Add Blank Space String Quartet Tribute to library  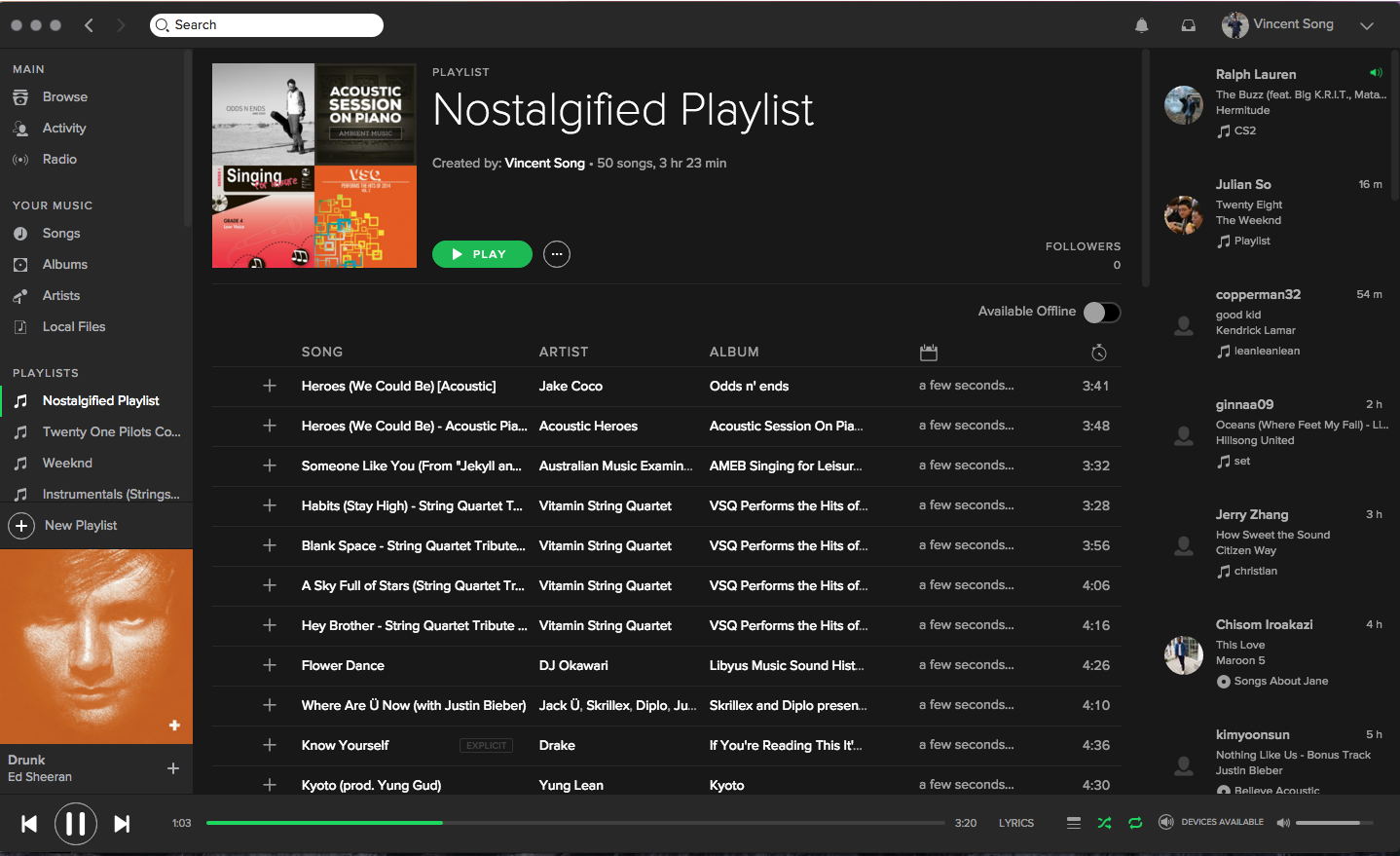click(270, 545)
